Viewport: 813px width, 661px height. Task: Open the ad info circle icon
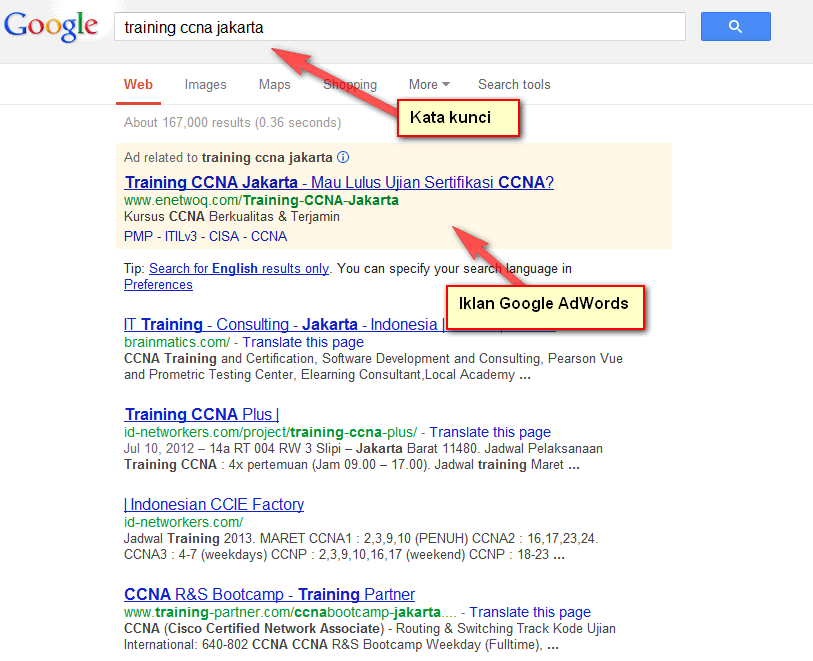click(x=343, y=157)
